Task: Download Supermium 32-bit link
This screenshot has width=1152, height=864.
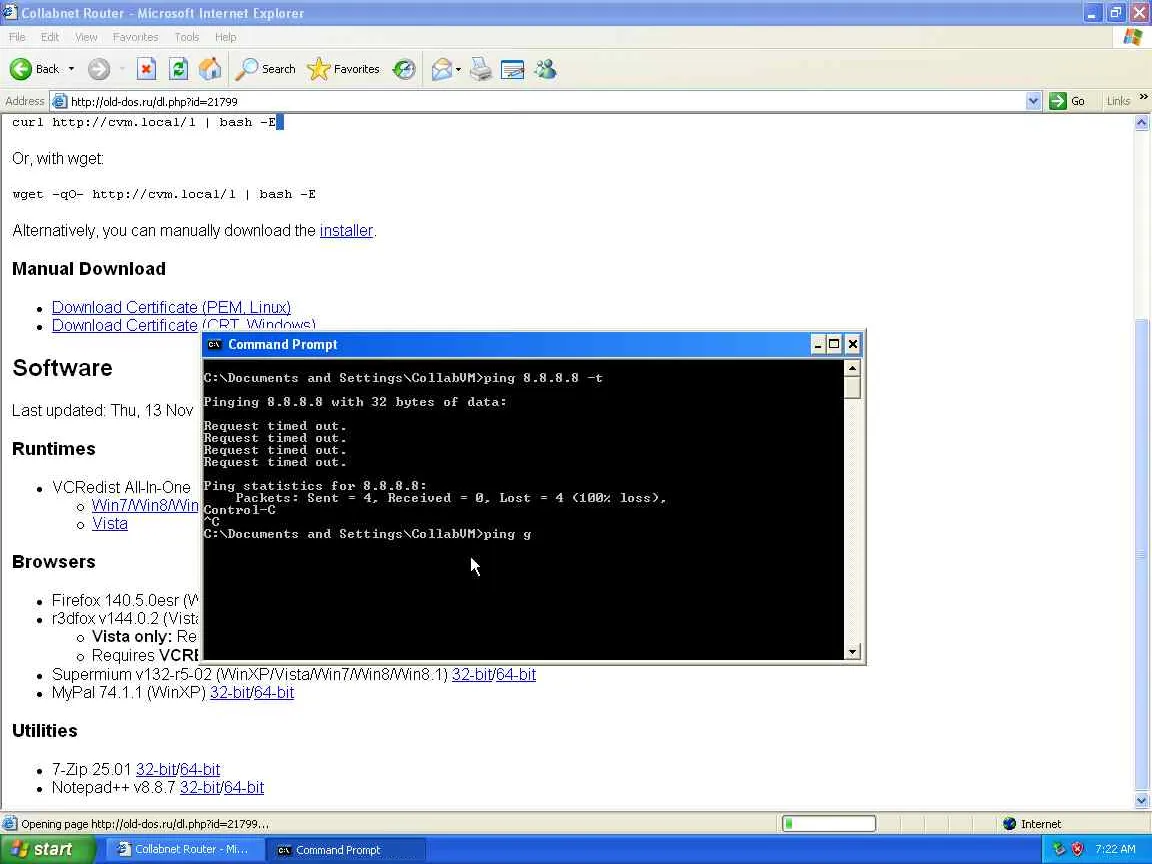Action: pos(472,674)
